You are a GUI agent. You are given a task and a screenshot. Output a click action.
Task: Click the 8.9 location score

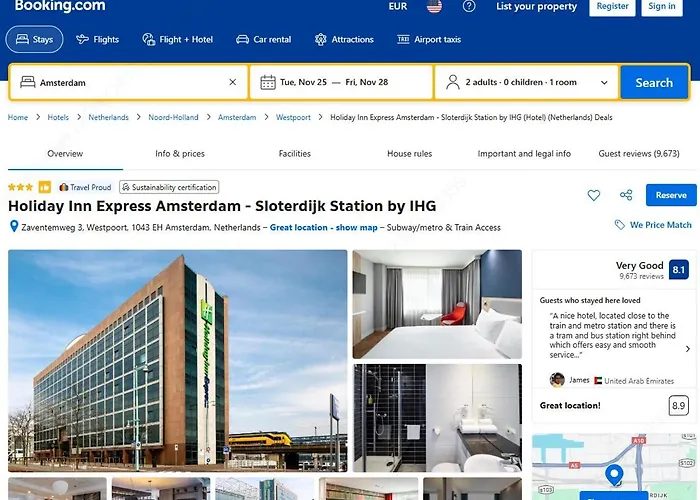pyautogui.click(x=679, y=405)
